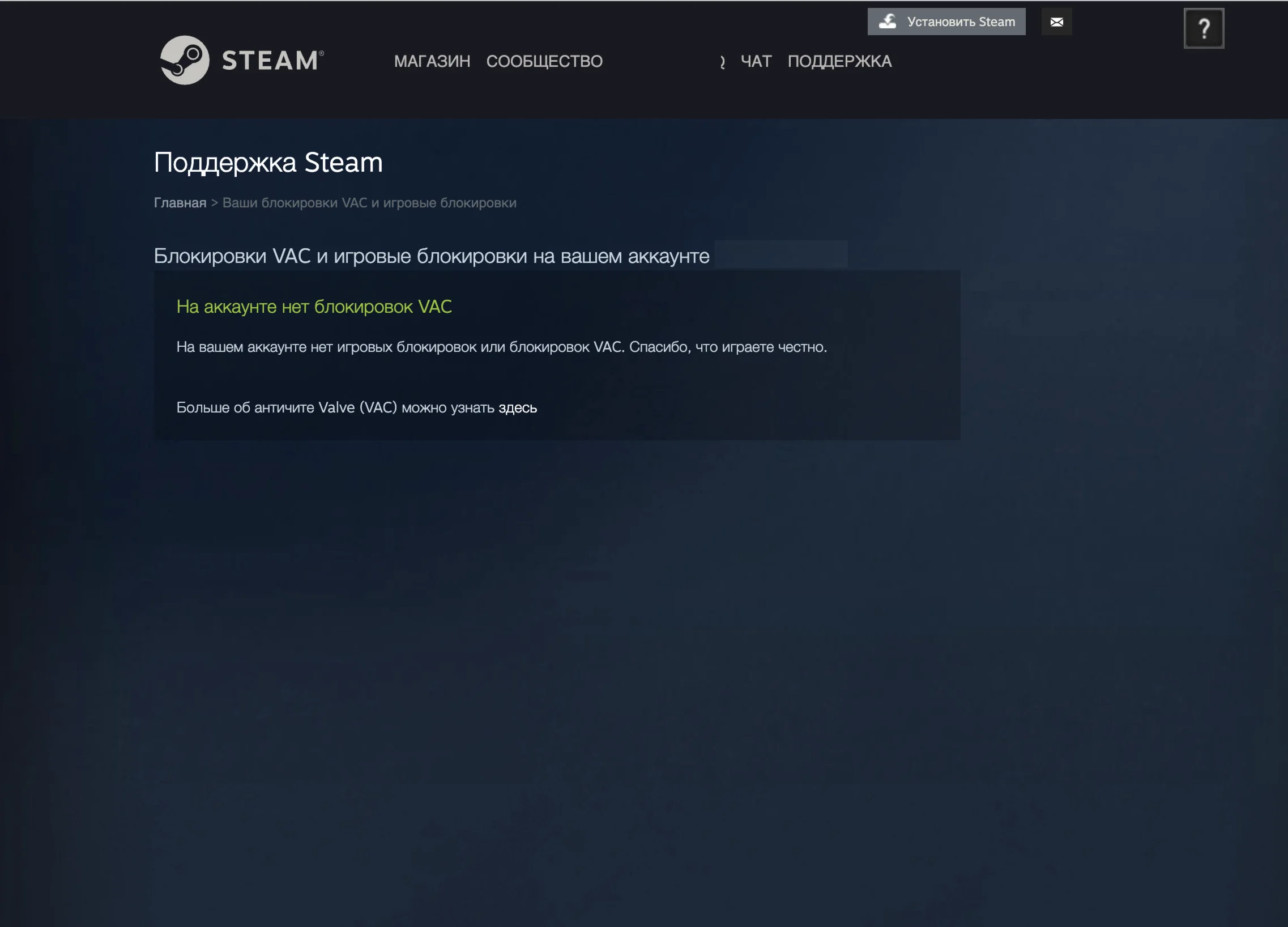
Task: Click the hidden account name box after the heading
Action: pos(781,254)
